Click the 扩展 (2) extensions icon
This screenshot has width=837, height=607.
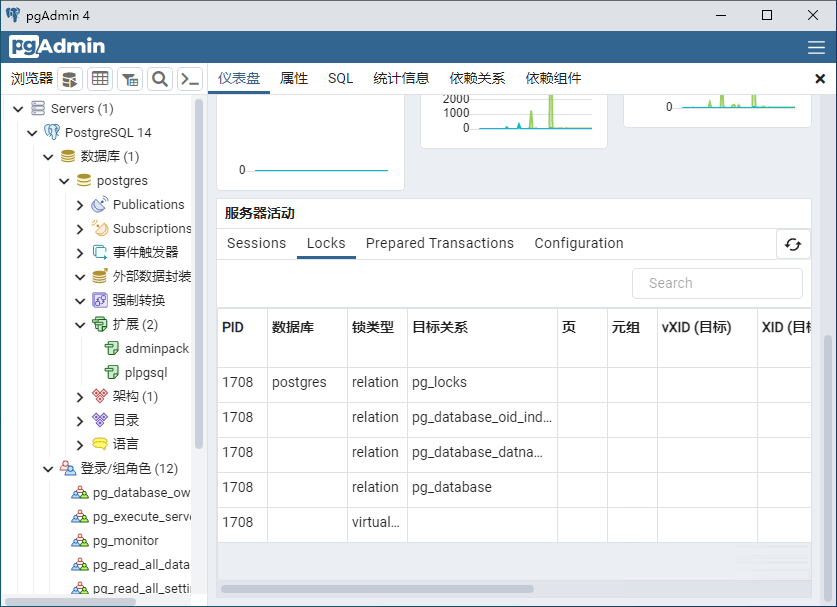tap(100, 324)
